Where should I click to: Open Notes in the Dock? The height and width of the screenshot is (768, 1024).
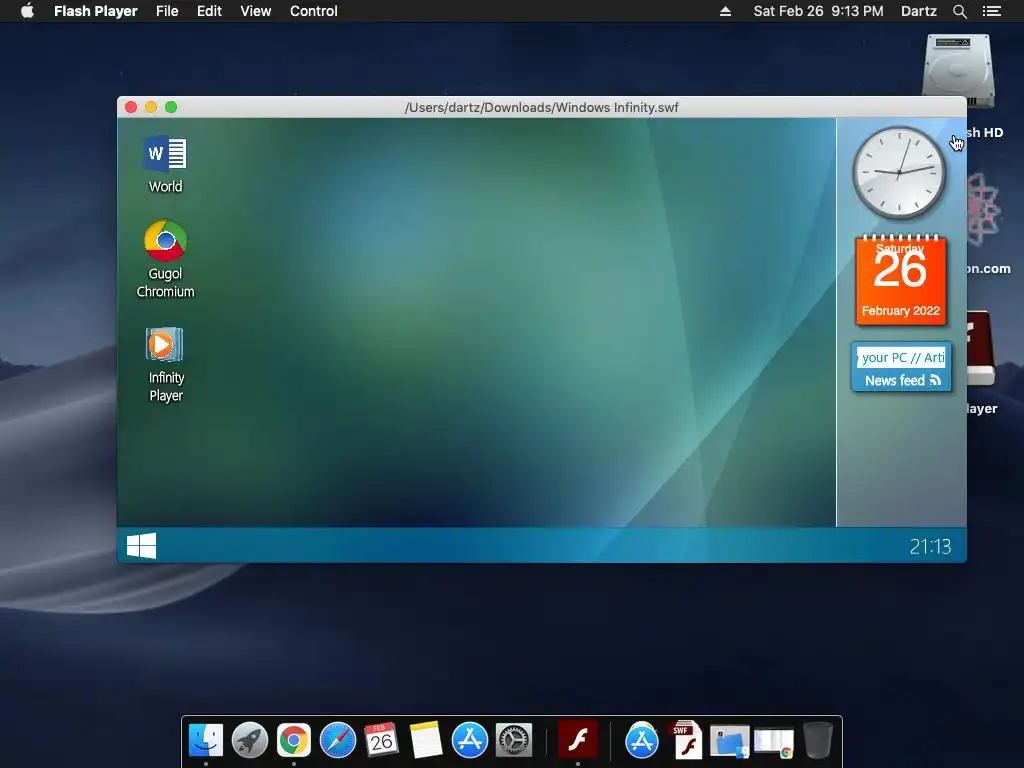(426, 740)
